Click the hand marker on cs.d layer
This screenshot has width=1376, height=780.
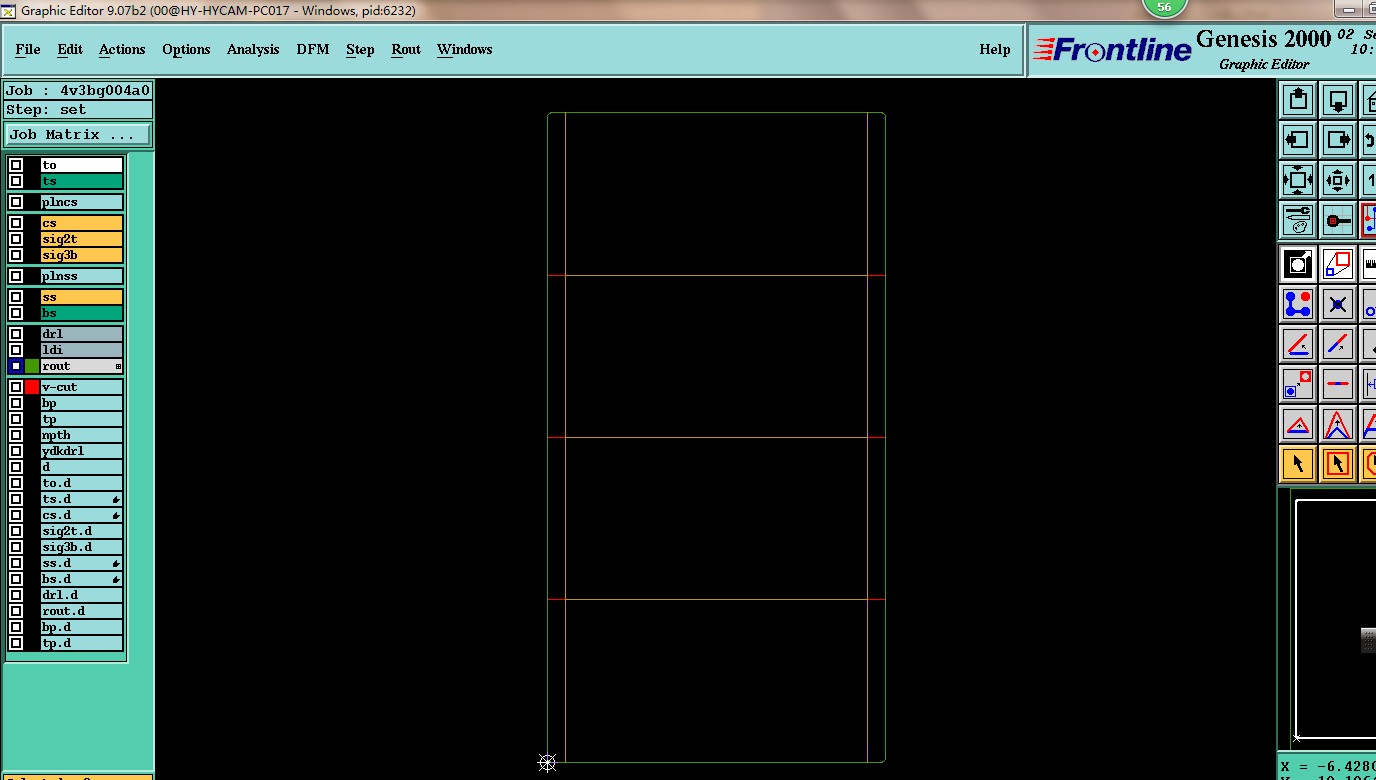tap(116, 515)
